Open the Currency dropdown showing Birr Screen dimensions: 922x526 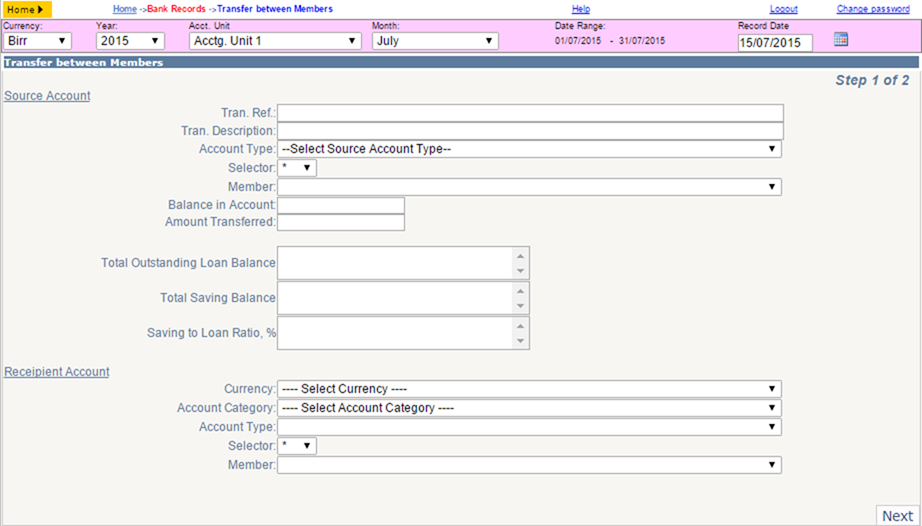coord(37,41)
